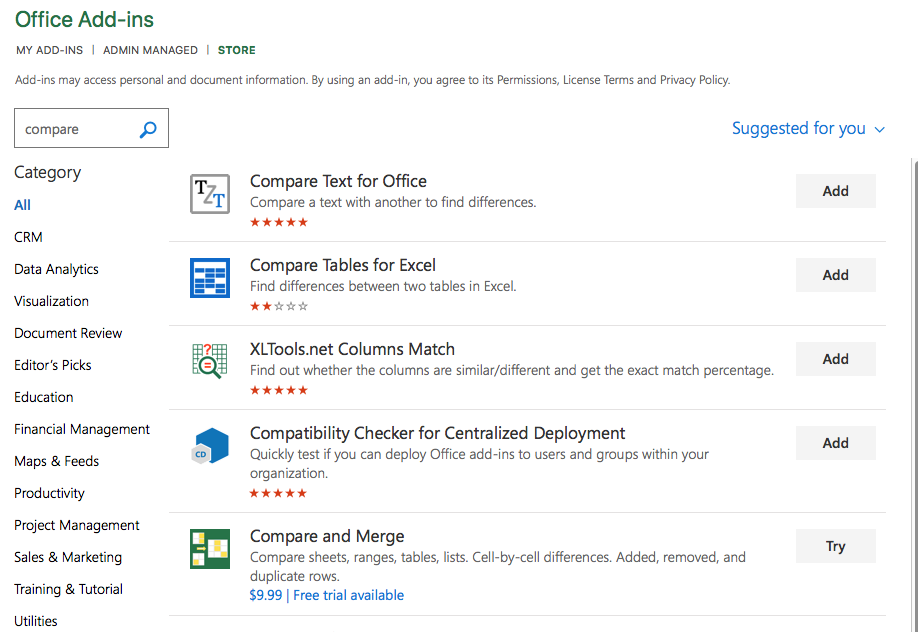The width and height of the screenshot is (918, 632).
Task: Add XLTools.net Columns Match
Action: pos(835,358)
